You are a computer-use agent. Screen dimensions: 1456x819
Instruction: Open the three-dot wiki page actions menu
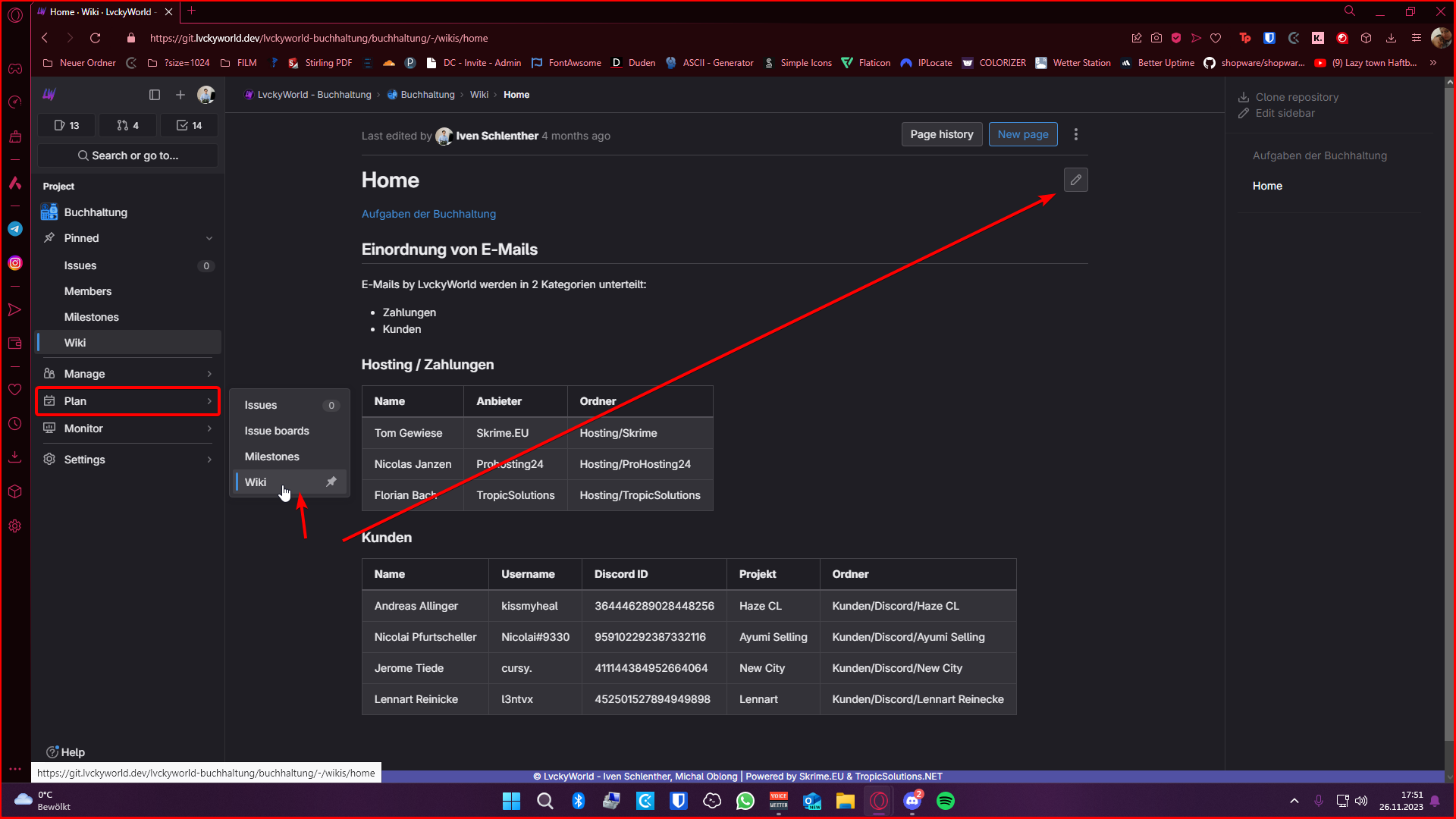[1075, 134]
